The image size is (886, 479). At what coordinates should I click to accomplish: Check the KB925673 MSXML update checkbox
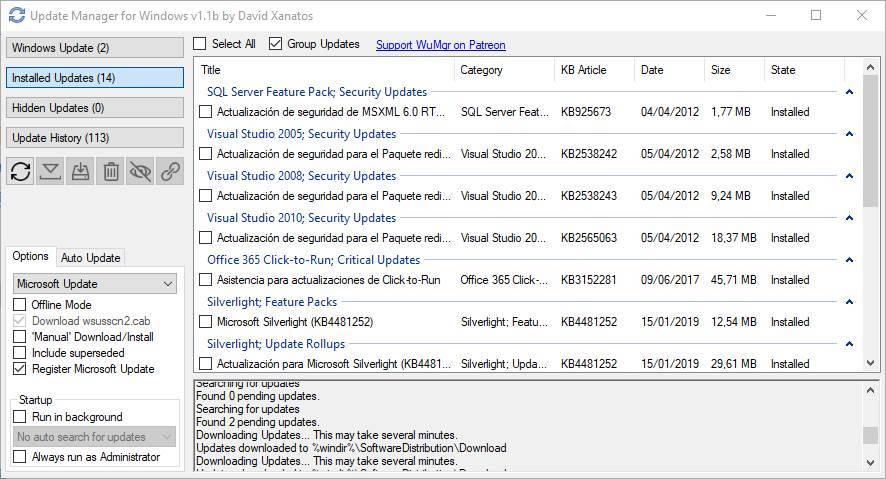tap(206, 112)
